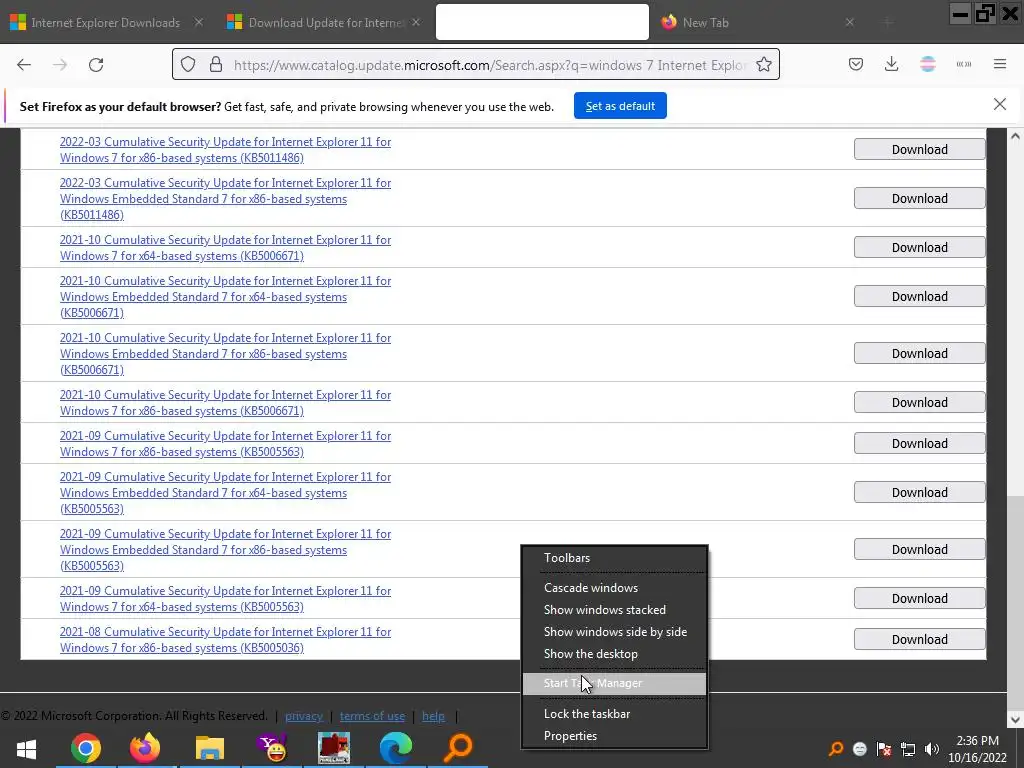Click the round grey system tray icon
This screenshot has height=768, width=1024.
(859, 749)
